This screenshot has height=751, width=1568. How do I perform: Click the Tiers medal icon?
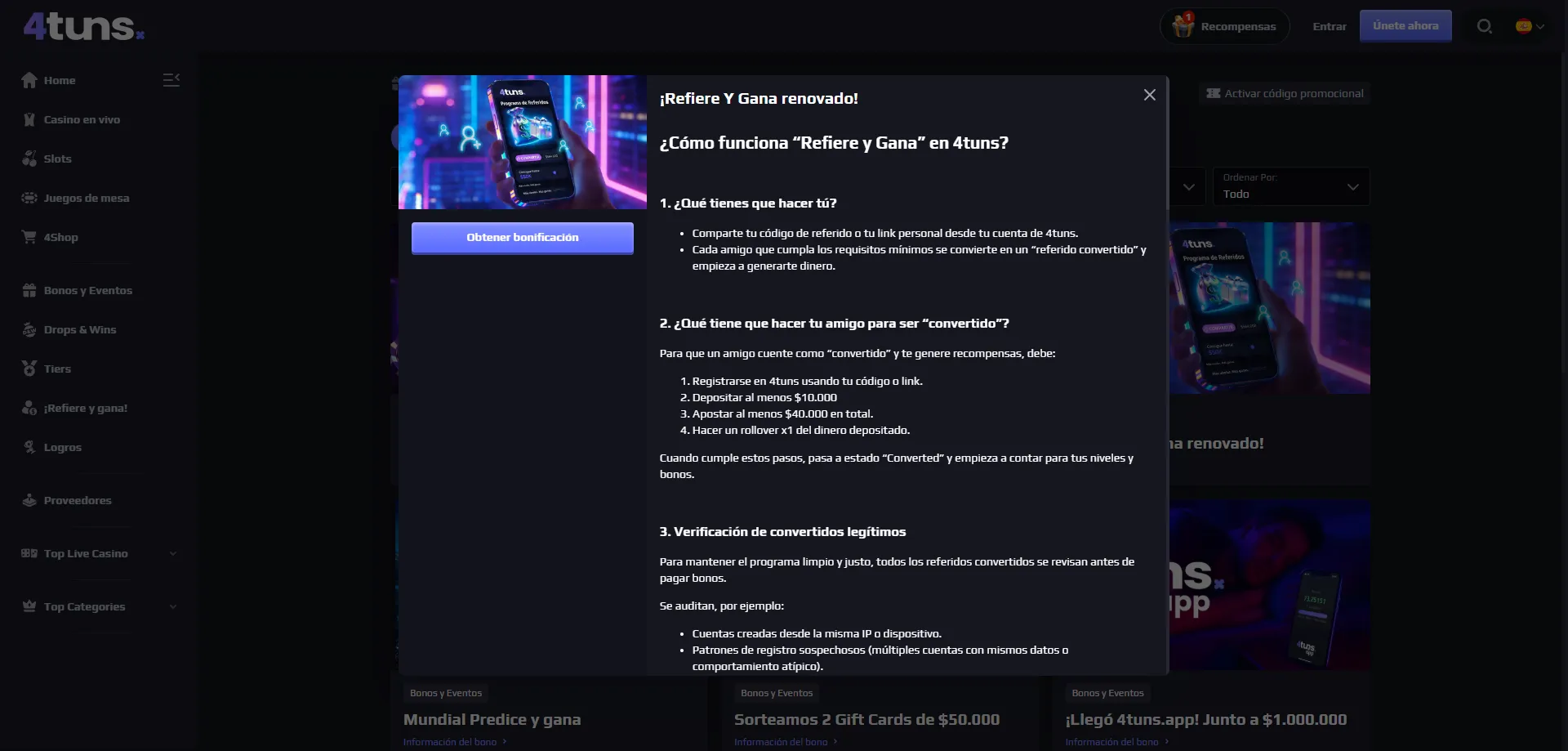click(29, 369)
